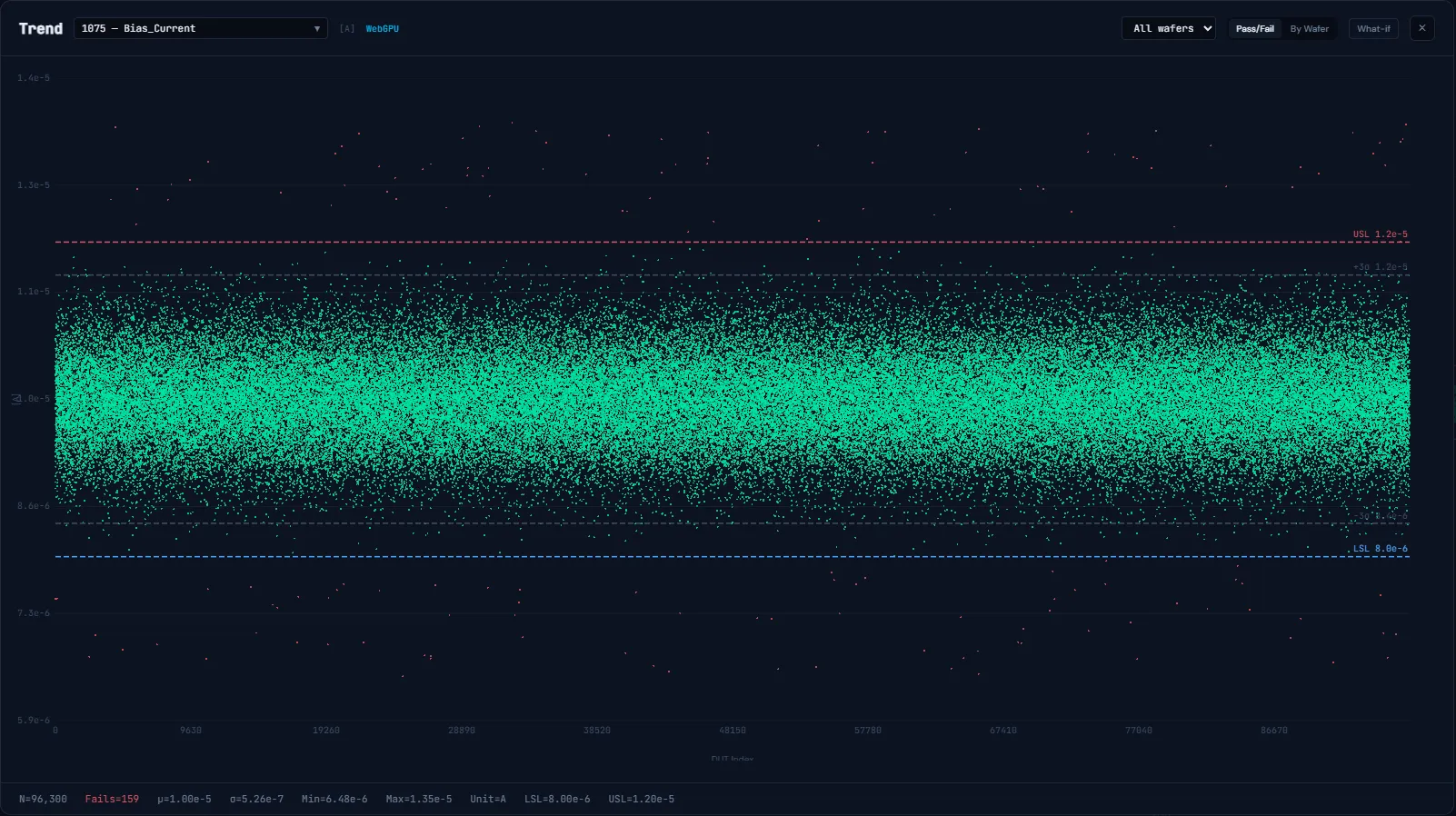
Task: Click the USL 1.2e-5 limit label
Action: (1380, 234)
